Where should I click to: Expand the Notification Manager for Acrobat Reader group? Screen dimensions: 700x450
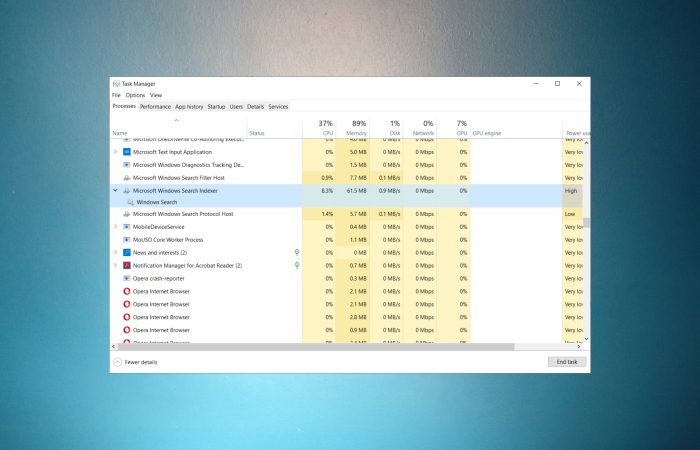pos(115,266)
